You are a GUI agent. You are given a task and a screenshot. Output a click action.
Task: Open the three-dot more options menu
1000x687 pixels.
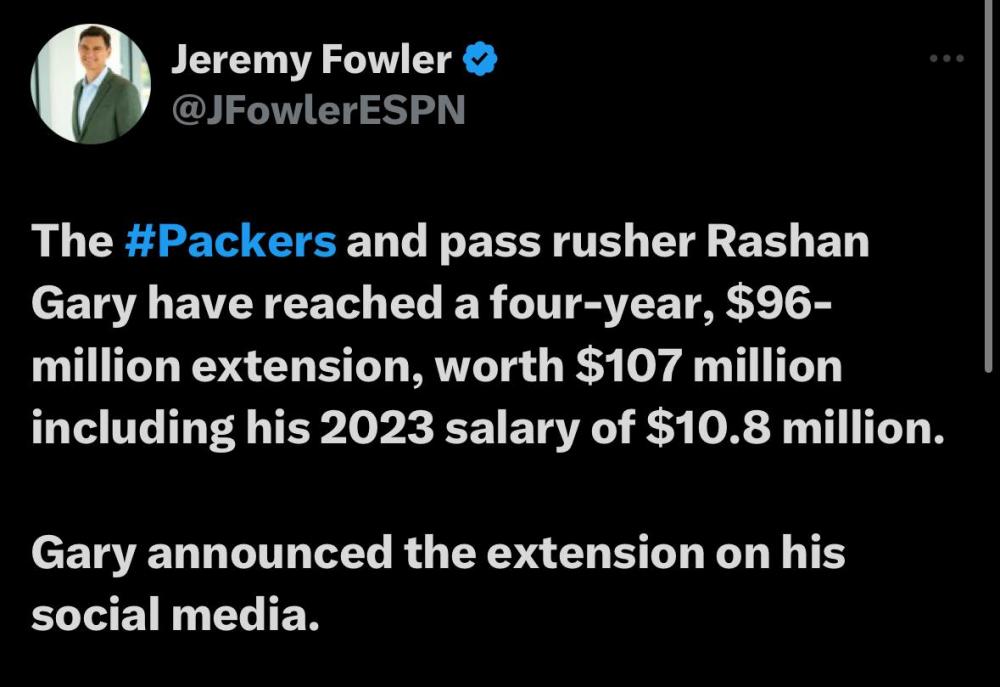945,60
